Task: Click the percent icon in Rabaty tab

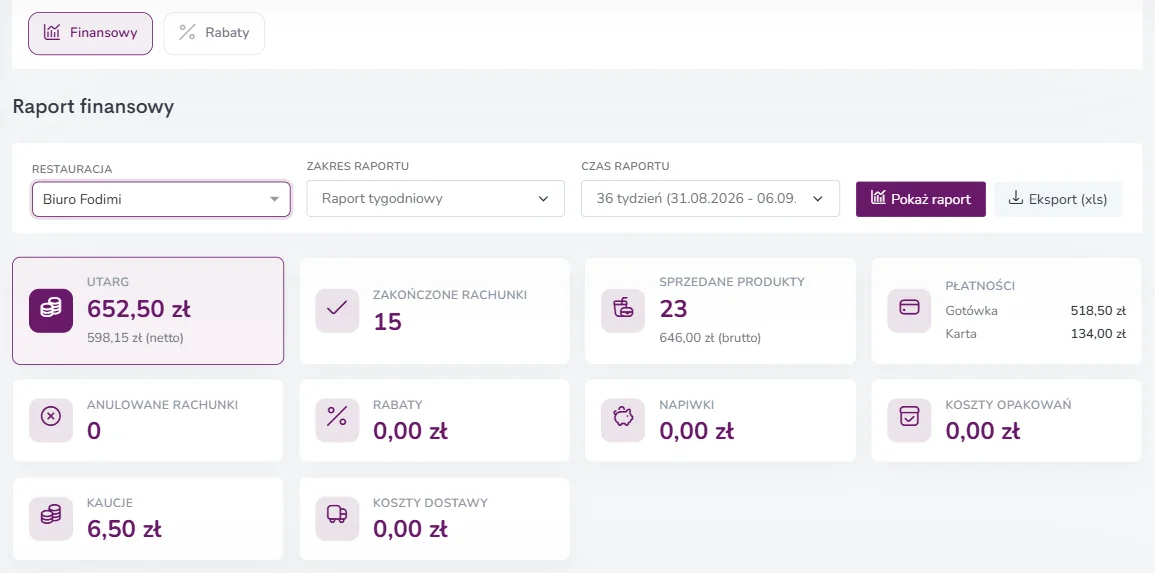Action: coord(188,32)
